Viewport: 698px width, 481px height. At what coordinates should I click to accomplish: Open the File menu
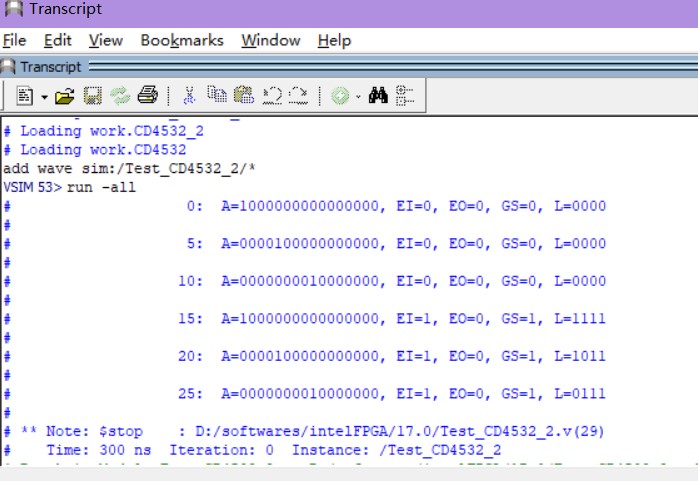coord(15,40)
